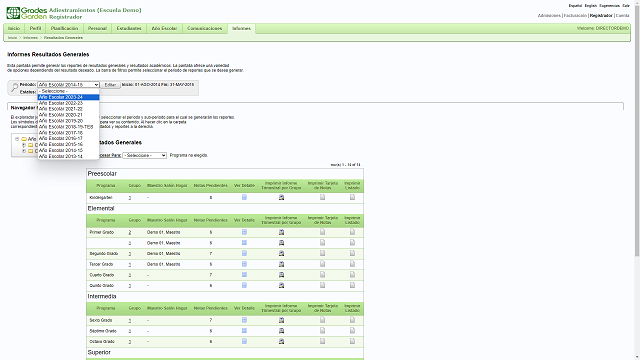Open the Año Escolar tab

pyautogui.click(x=164, y=29)
